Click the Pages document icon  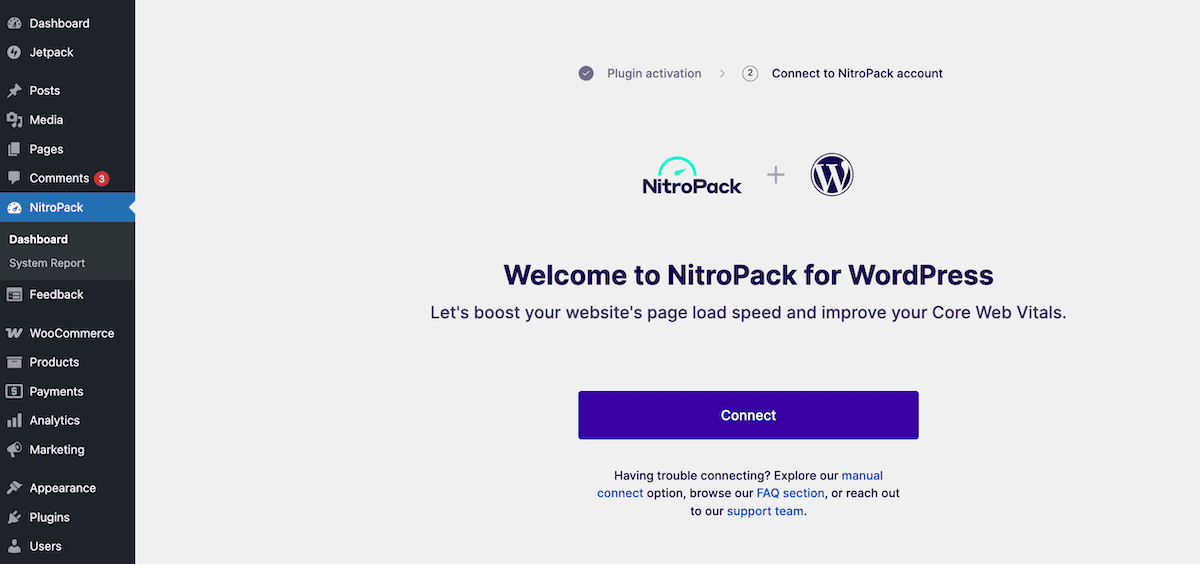14,149
